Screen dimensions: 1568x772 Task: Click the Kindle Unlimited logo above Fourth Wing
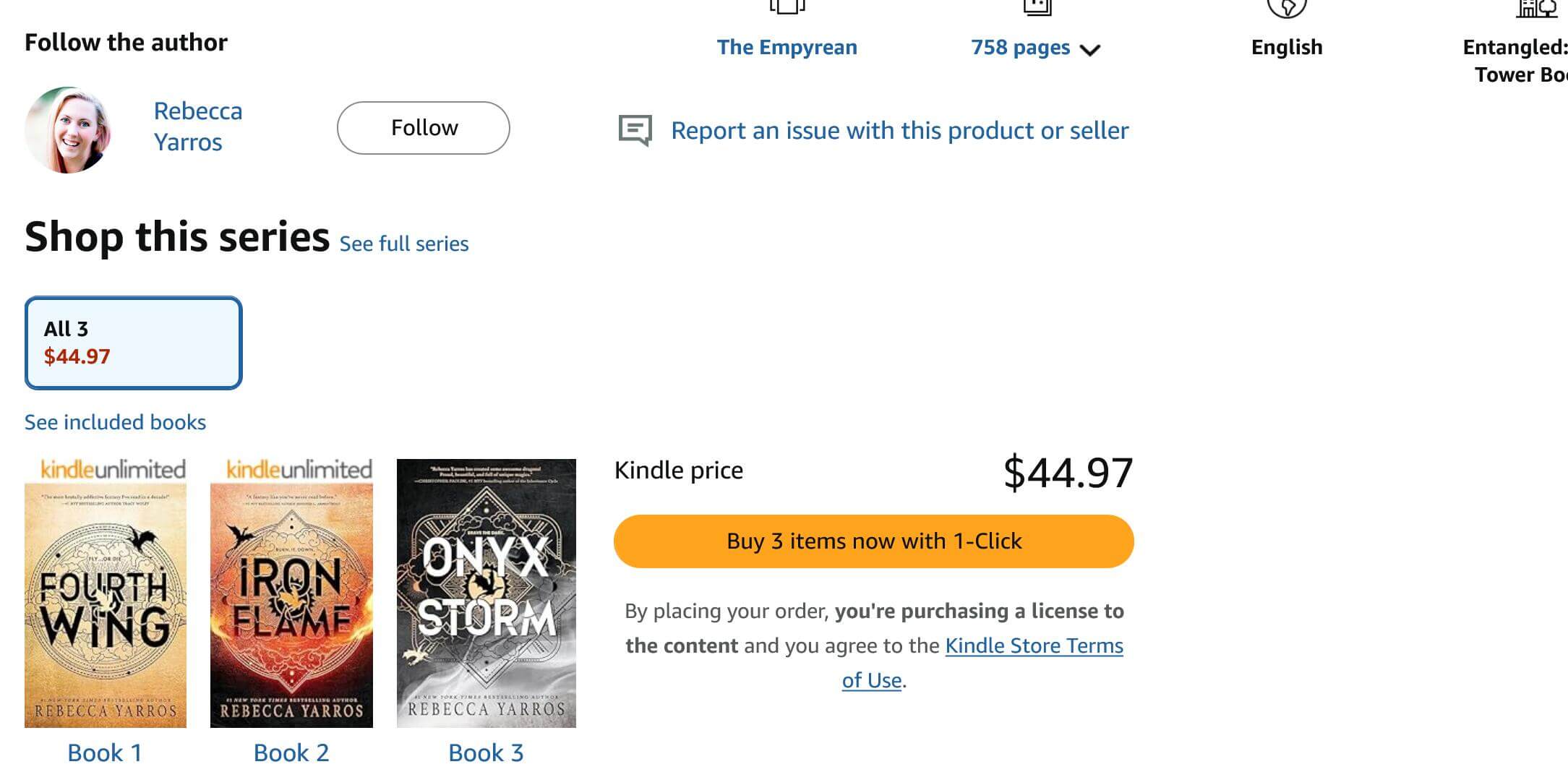[x=113, y=470]
